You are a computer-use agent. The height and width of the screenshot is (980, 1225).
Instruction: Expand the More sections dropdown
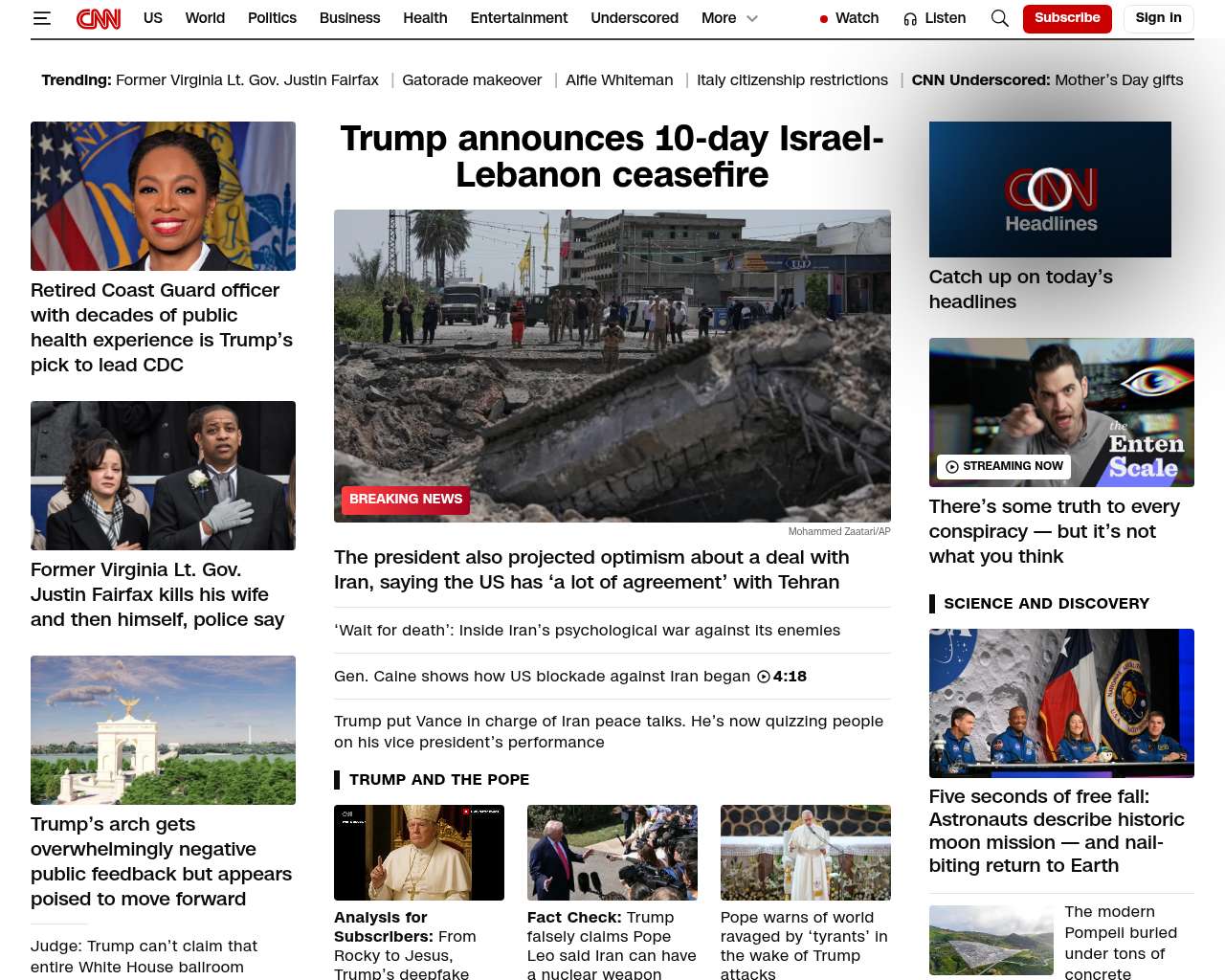tap(729, 18)
